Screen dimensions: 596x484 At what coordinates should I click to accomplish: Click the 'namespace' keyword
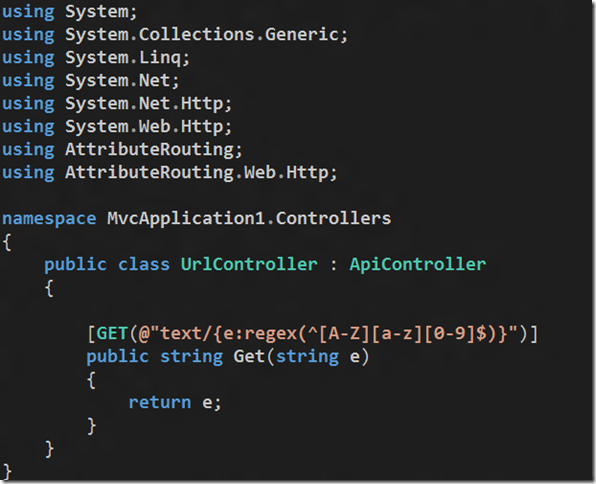[x=49, y=219]
